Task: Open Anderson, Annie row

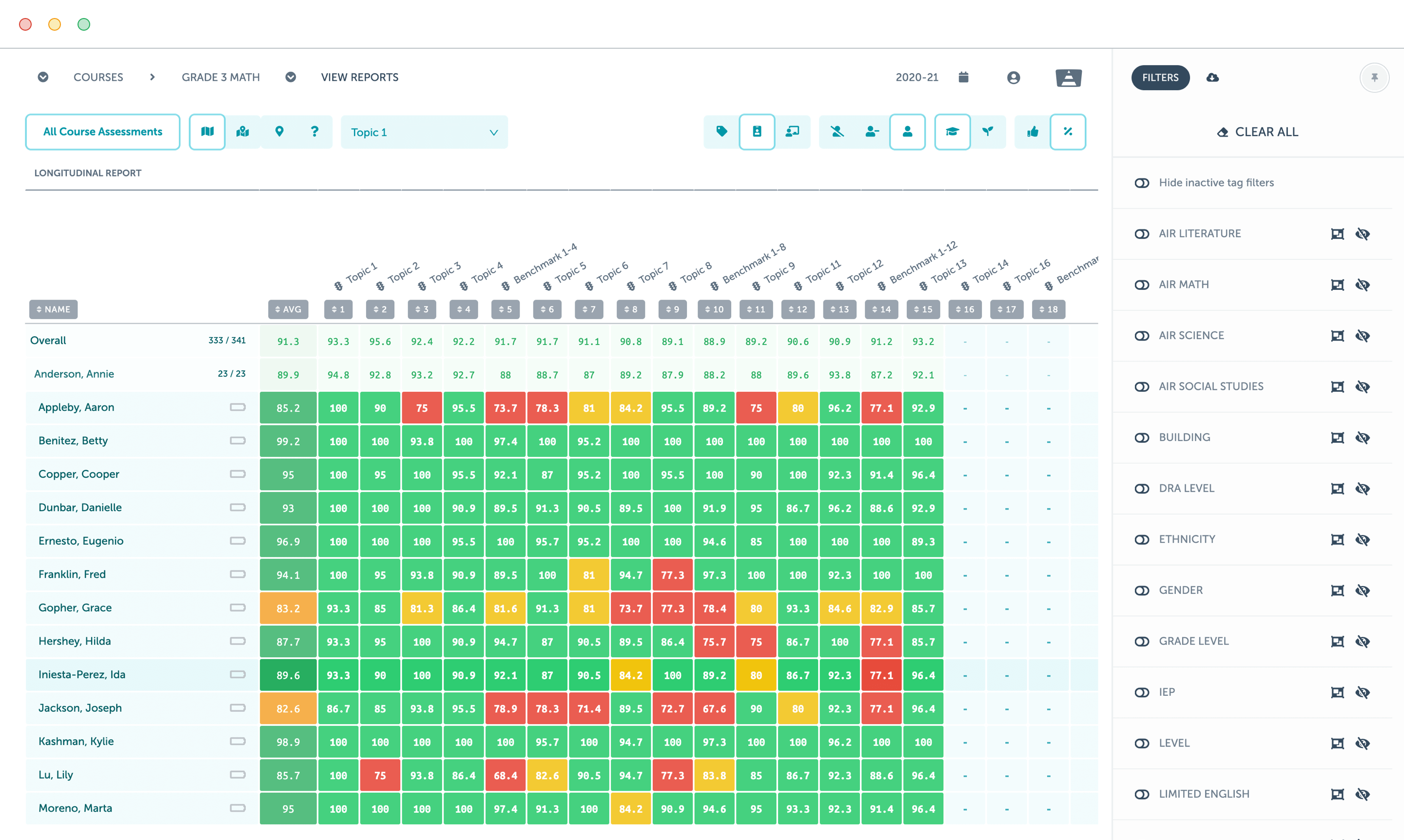Action: (x=74, y=374)
